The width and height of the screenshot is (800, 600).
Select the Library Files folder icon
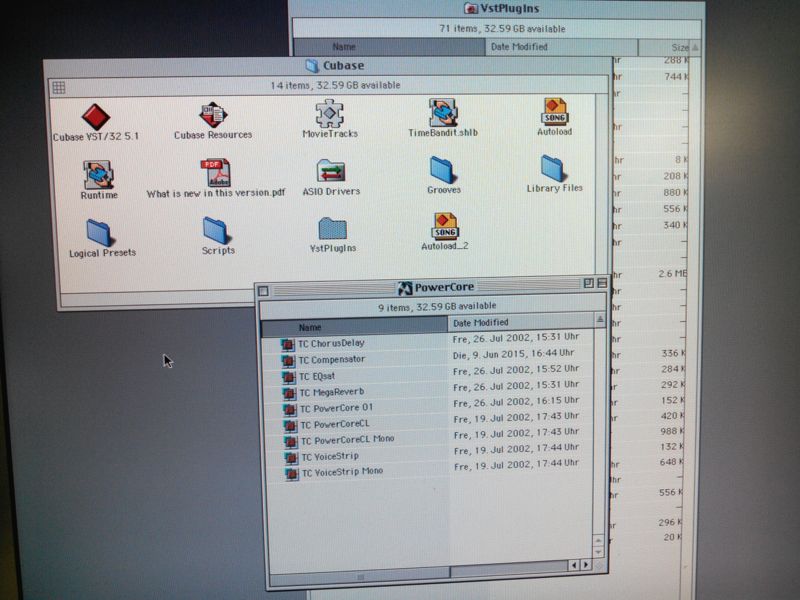(553, 168)
